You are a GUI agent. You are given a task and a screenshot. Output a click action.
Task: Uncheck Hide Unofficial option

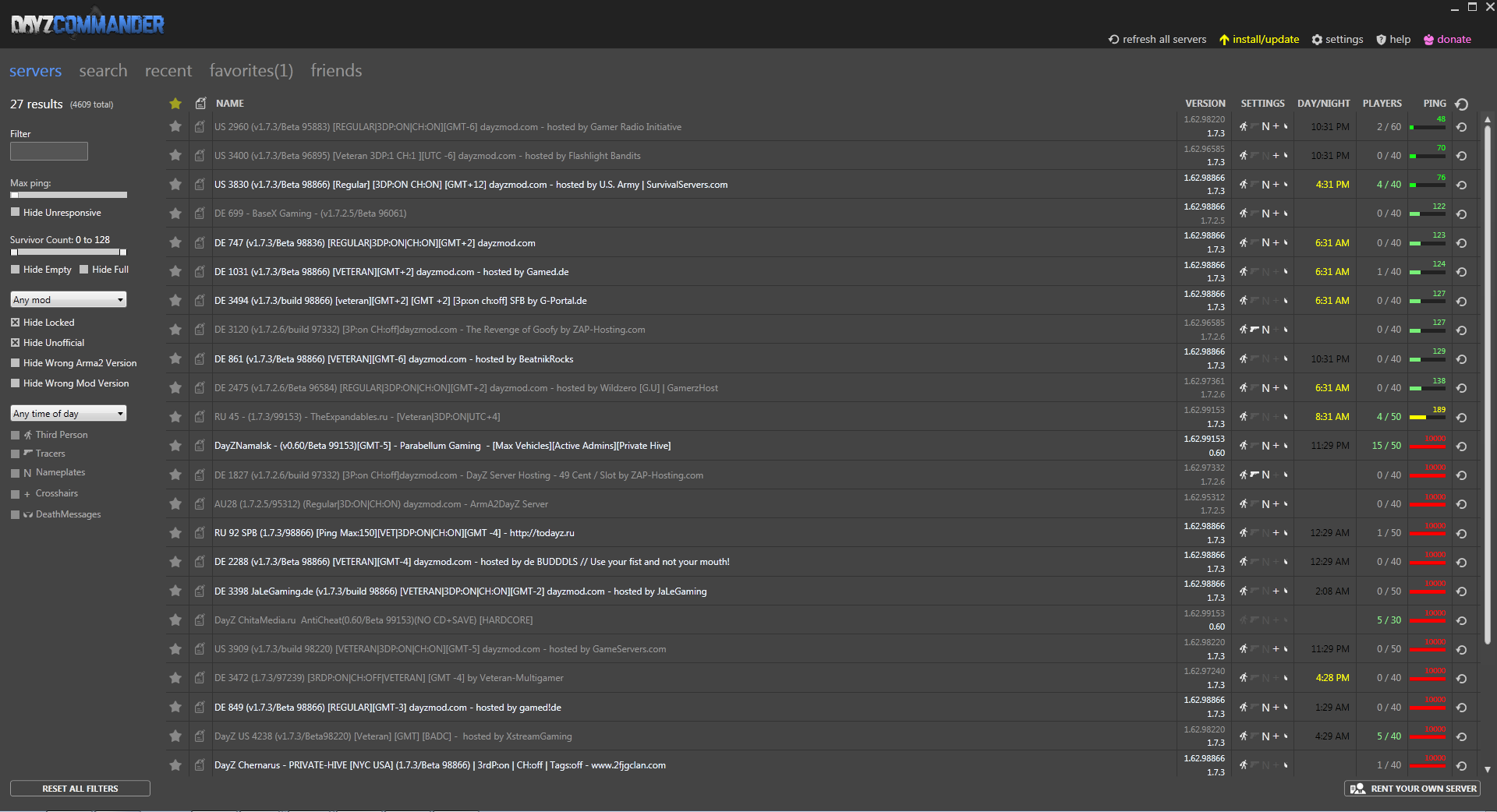15,342
